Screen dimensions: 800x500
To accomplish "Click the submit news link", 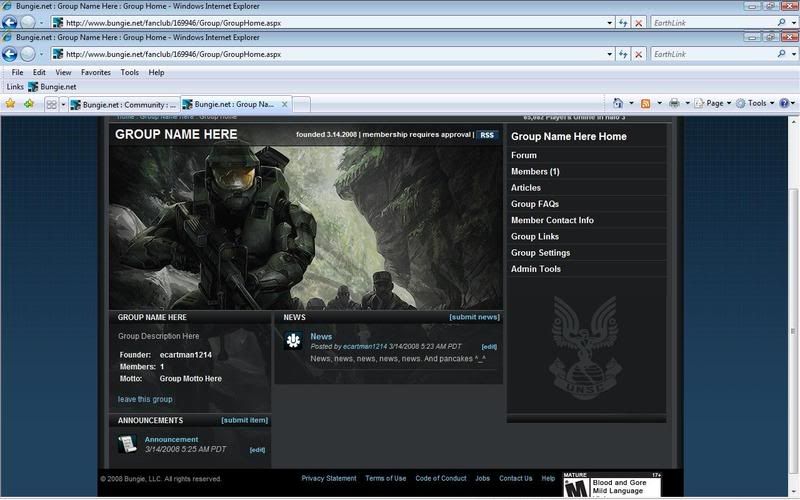I will click(x=474, y=317).
